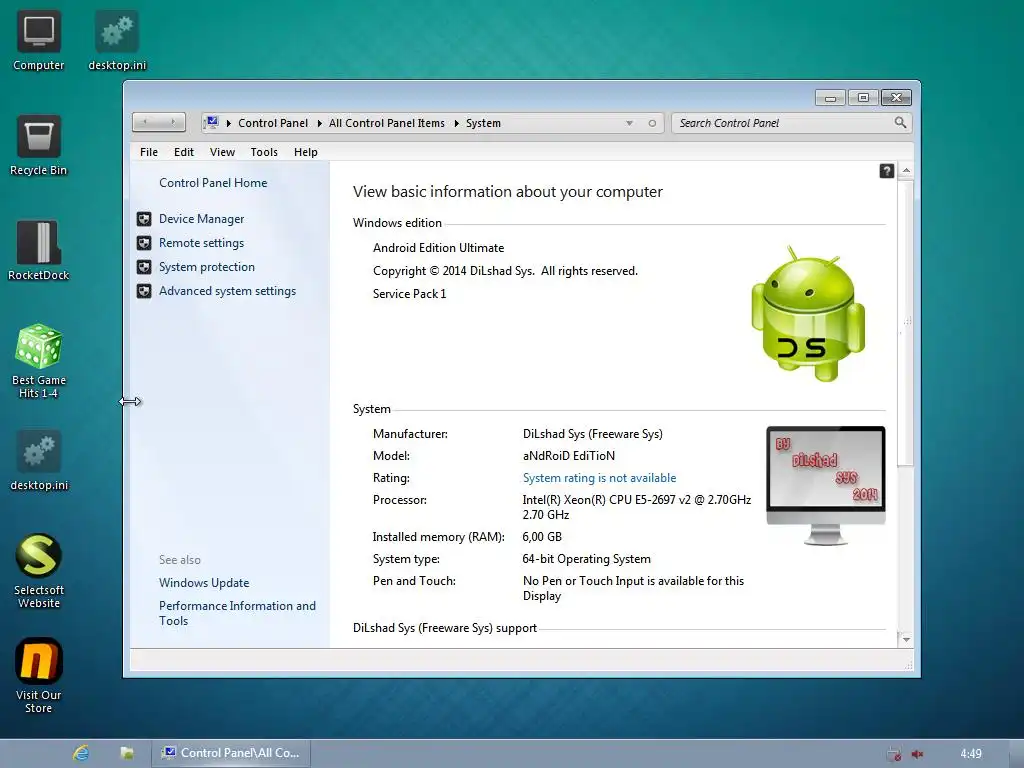
Task: Click All Control Panel Items breadcrumb
Action: 387,123
